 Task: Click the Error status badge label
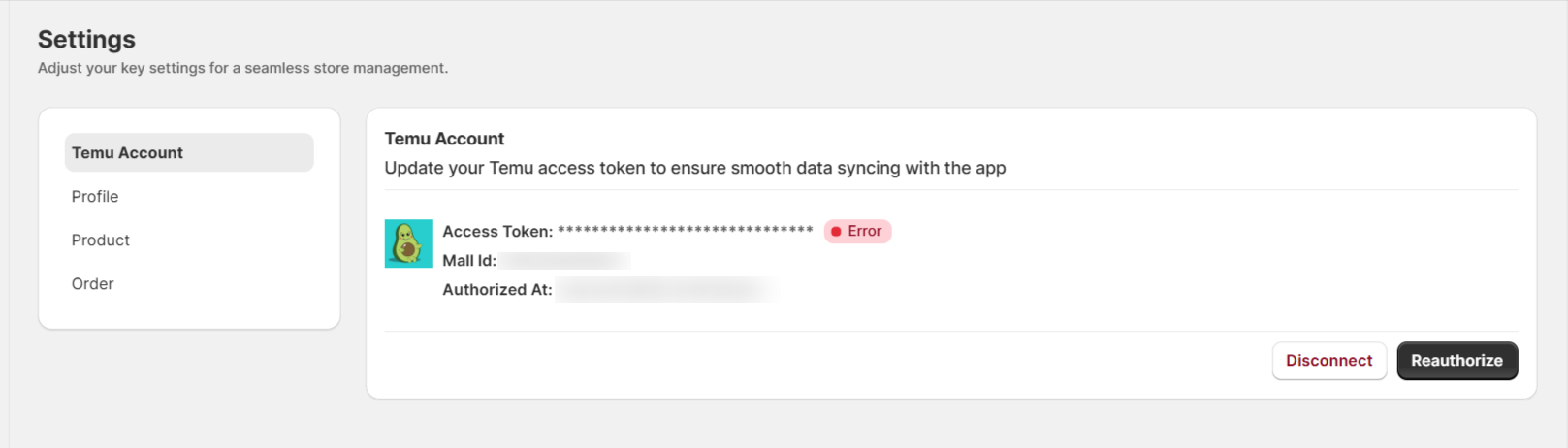pos(857,232)
